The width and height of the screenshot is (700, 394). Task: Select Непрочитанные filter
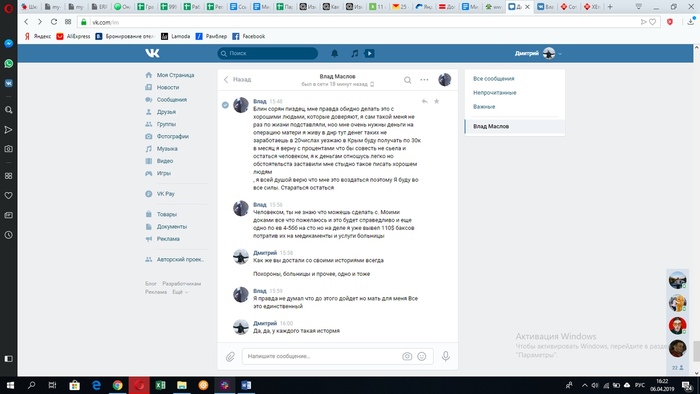point(495,93)
